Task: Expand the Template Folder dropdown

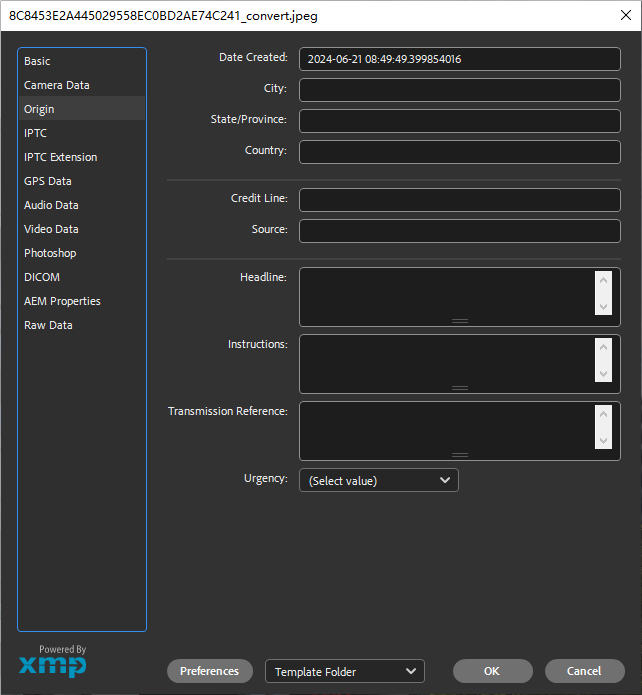Action: [x=345, y=672]
